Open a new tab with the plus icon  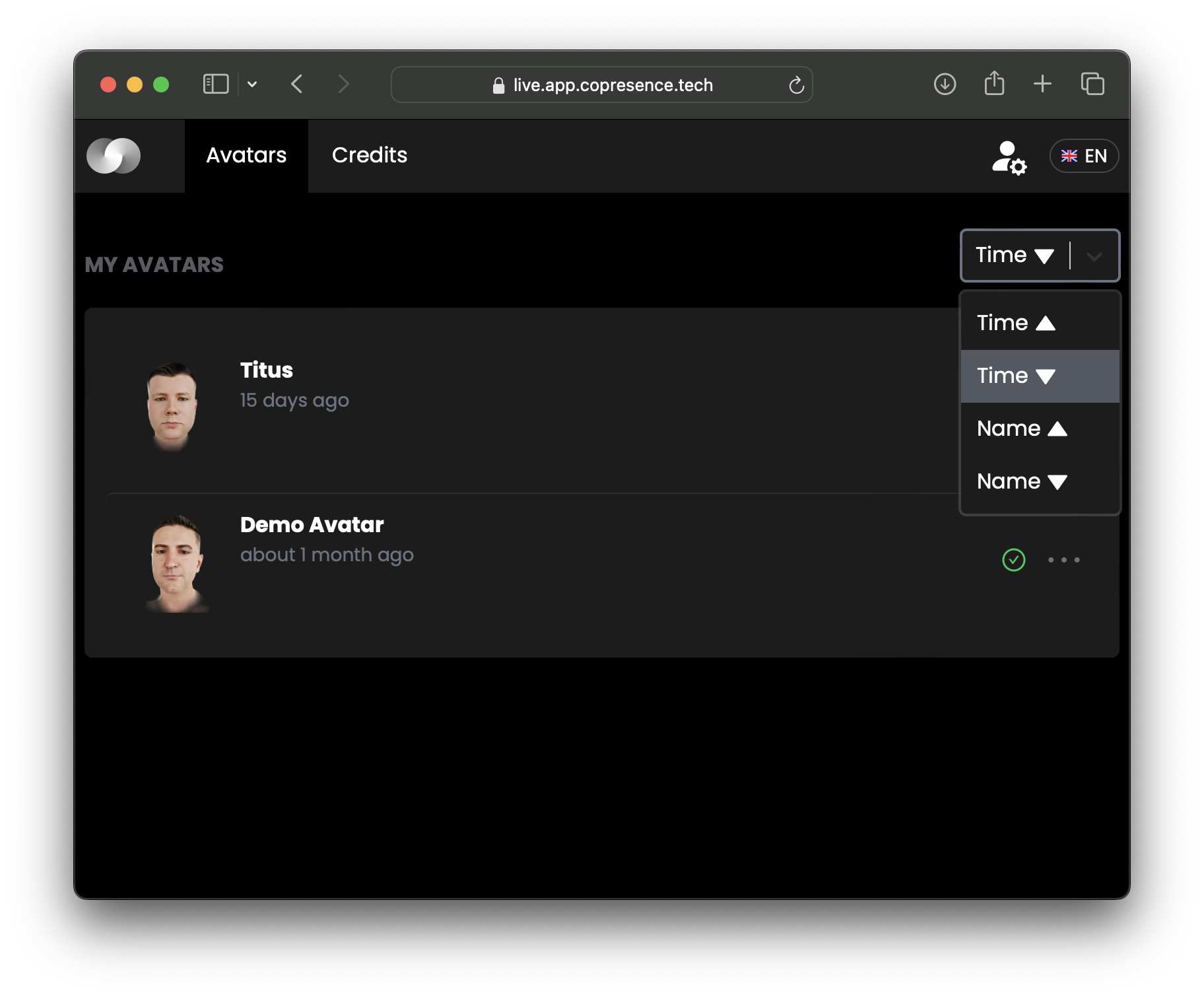[x=1042, y=84]
